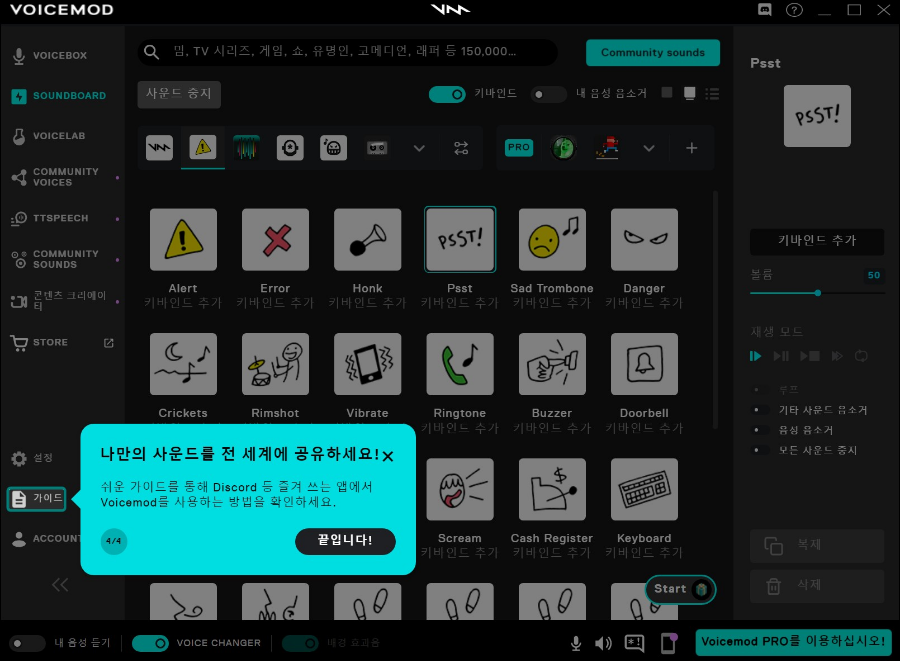Open TTSPEECH in sidebar
Image resolution: width=900 pixels, height=661 pixels.
point(62,218)
